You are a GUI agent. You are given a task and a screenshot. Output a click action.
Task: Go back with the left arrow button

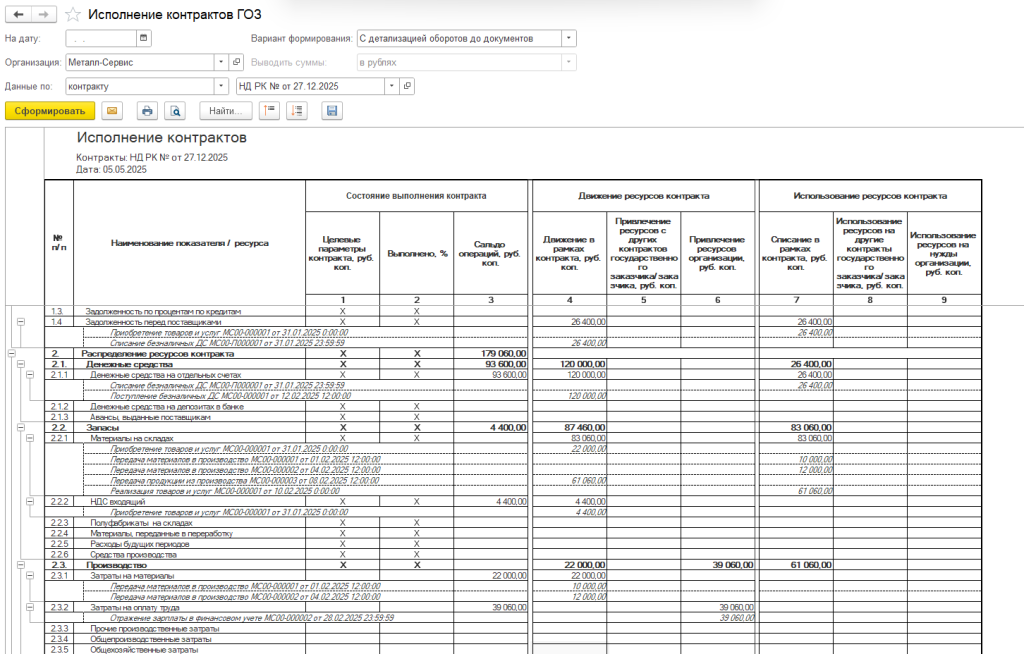tap(18, 14)
